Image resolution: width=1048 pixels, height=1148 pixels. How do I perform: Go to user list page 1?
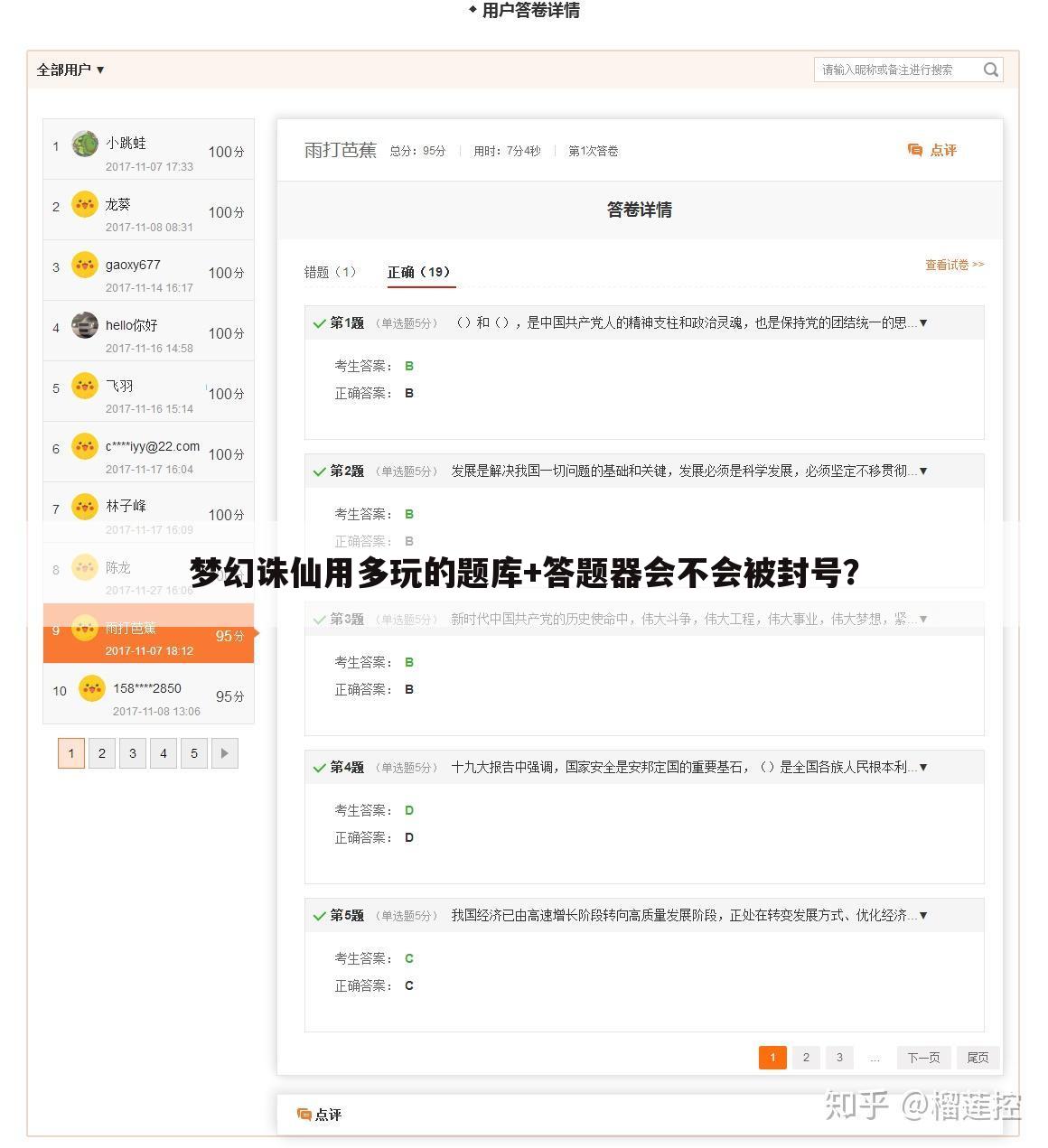(x=71, y=753)
